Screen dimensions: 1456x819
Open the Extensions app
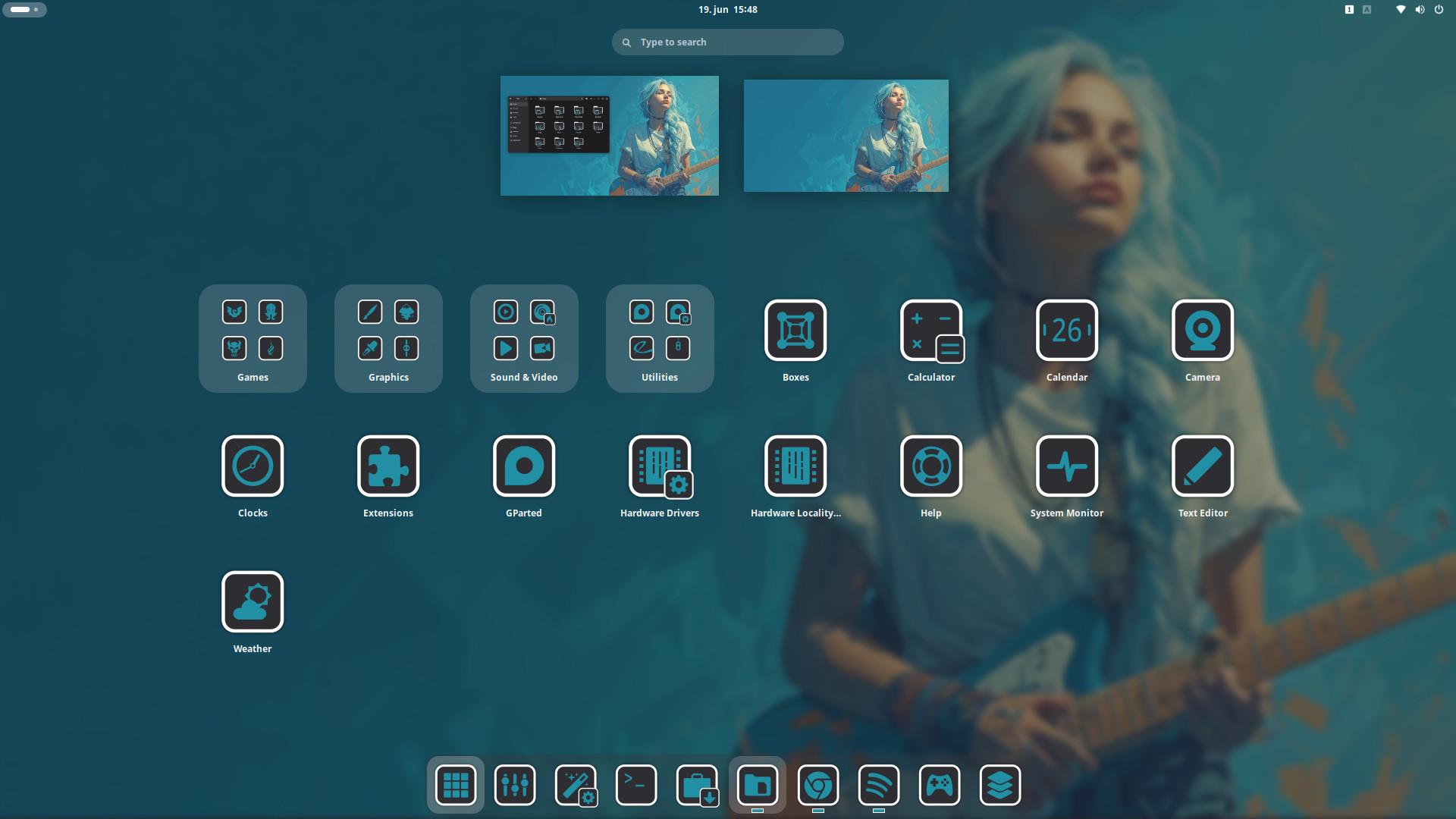click(388, 466)
